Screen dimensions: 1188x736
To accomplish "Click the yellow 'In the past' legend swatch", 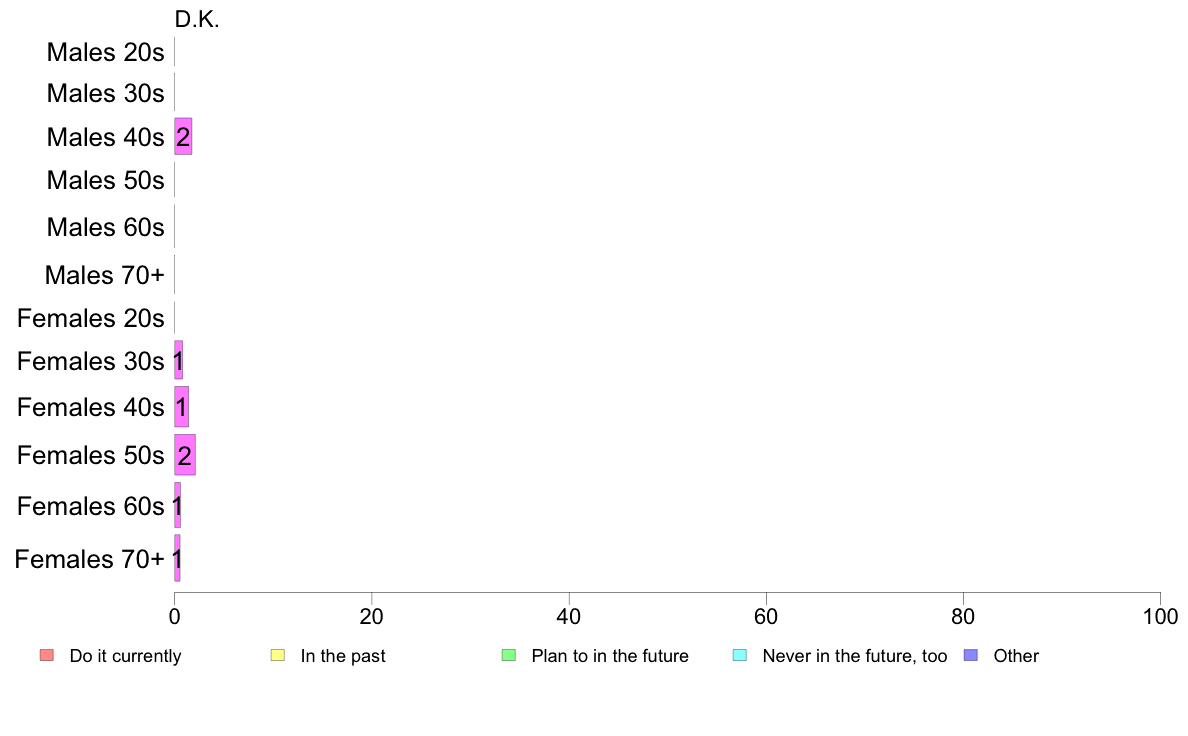I will click(278, 655).
